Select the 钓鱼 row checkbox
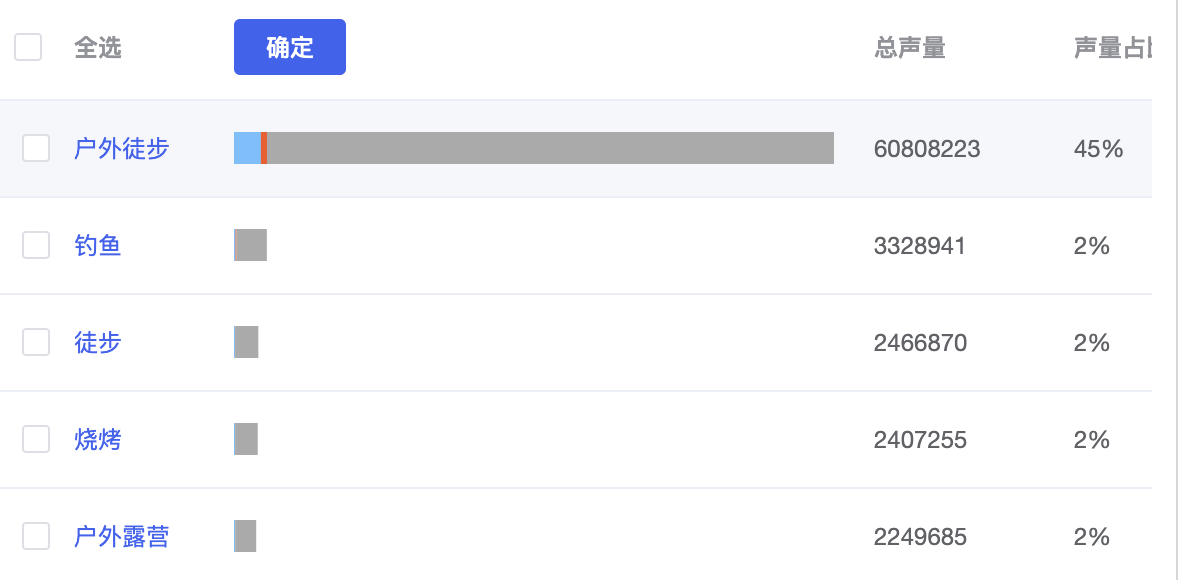The width and height of the screenshot is (1178, 580). (x=36, y=245)
